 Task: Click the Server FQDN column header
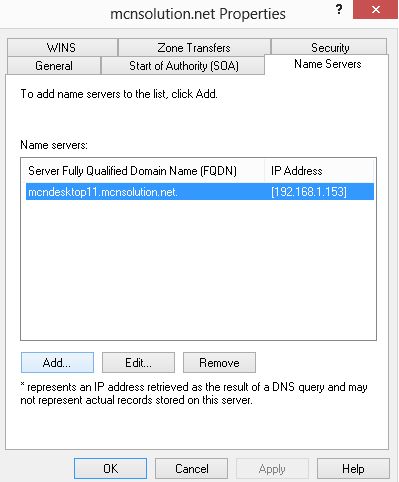tap(144, 171)
